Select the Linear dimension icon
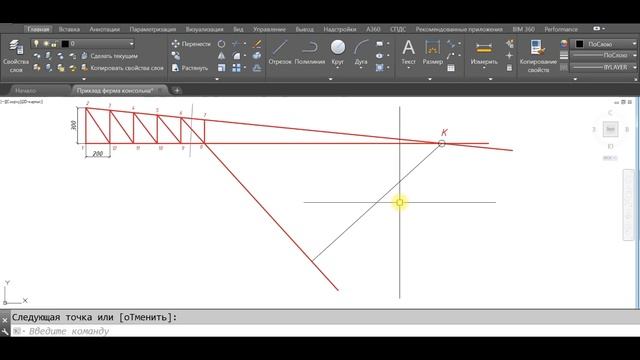Image resolution: width=640 pixels, height=360 pixels. tap(451, 44)
